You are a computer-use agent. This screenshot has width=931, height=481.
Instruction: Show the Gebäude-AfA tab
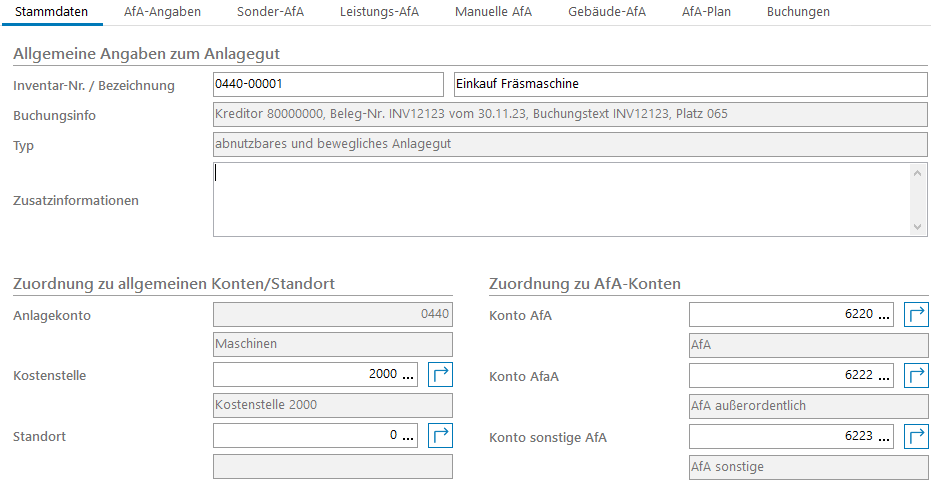[607, 12]
